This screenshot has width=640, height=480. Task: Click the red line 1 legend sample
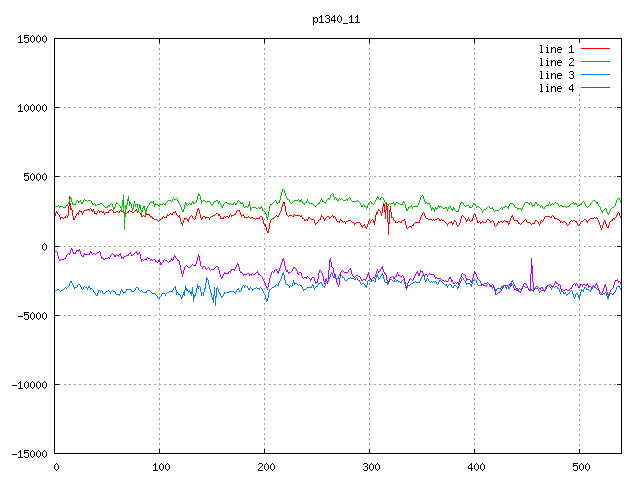point(595,49)
